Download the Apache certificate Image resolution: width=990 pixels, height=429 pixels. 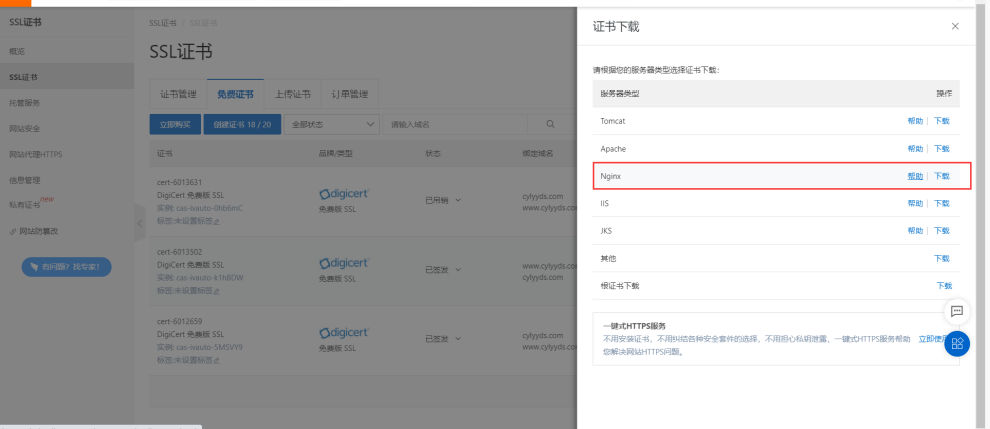coord(942,148)
